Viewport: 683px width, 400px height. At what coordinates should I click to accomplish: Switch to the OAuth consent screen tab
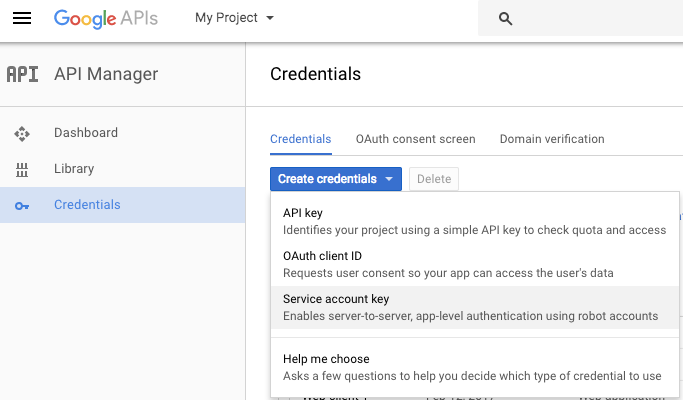tap(416, 139)
